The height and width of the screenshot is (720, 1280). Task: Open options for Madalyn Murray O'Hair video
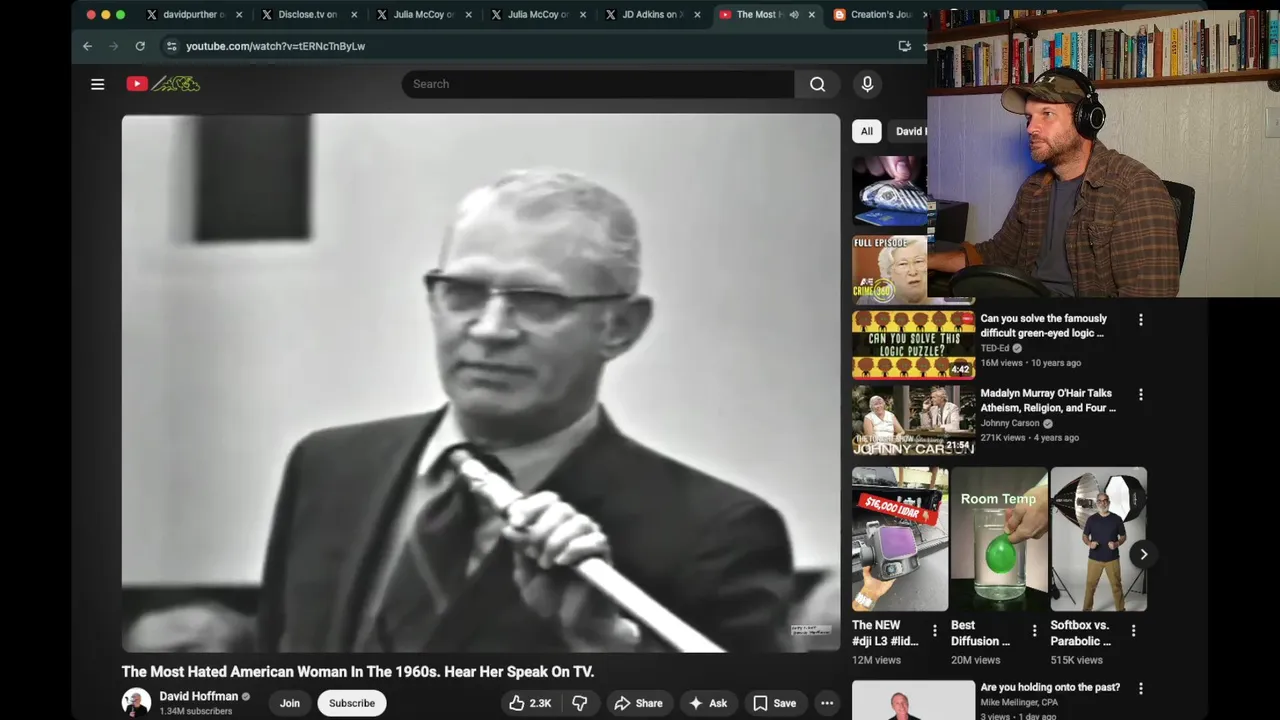pyautogui.click(x=1141, y=395)
